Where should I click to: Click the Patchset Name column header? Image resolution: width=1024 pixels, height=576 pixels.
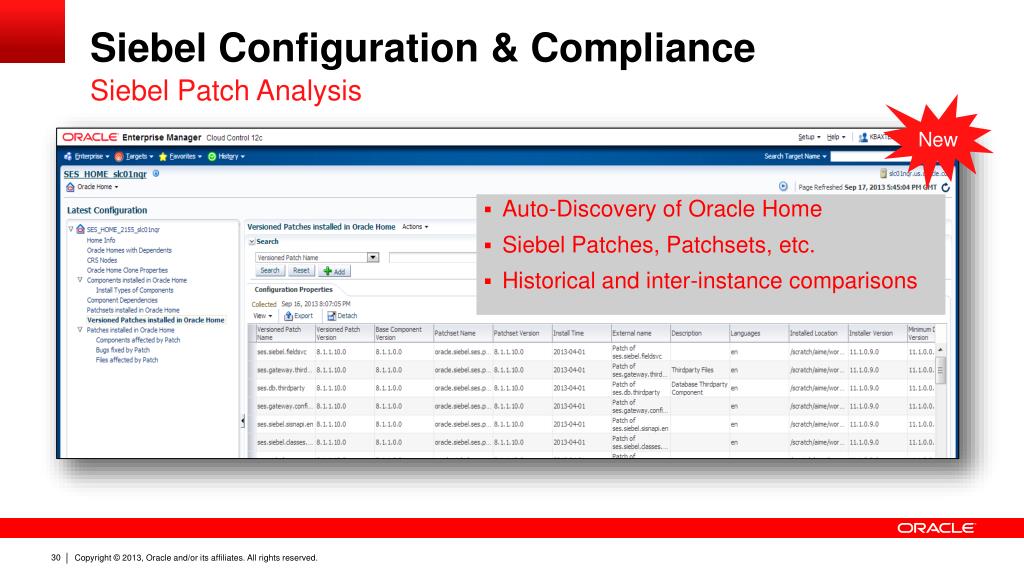click(462, 333)
